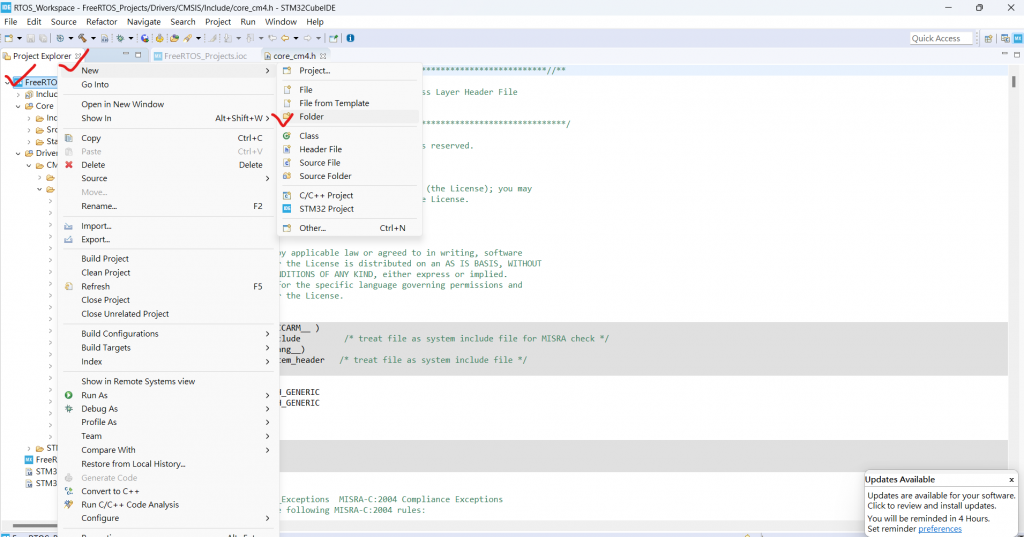Click the Class icon in New submenu
The height and width of the screenshot is (537, 1024).
tap(287, 136)
